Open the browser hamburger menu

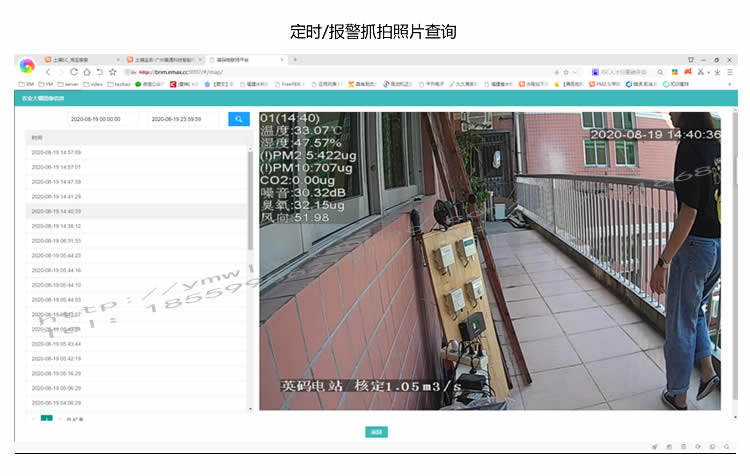coord(730,72)
